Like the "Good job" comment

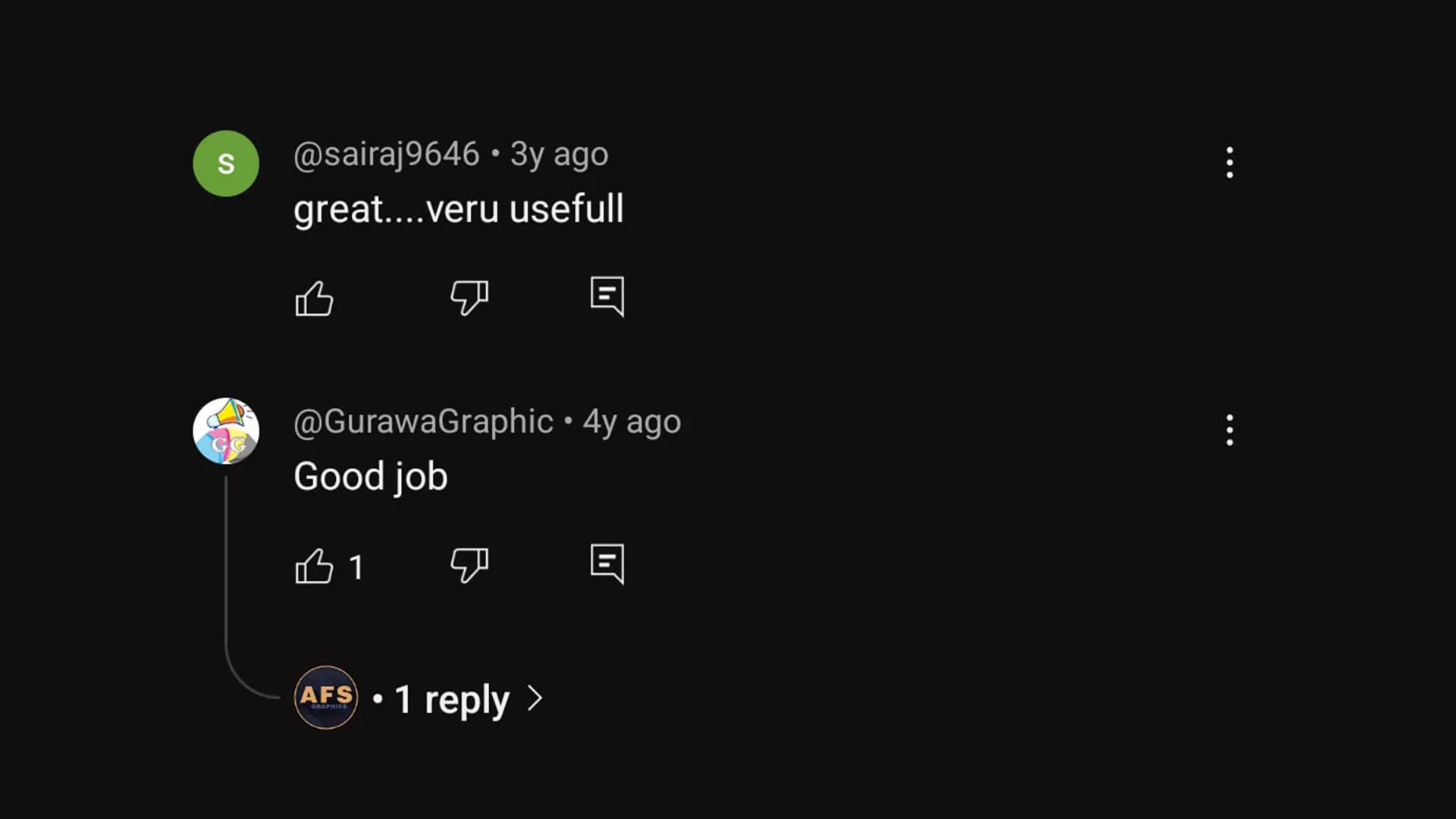[314, 566]
